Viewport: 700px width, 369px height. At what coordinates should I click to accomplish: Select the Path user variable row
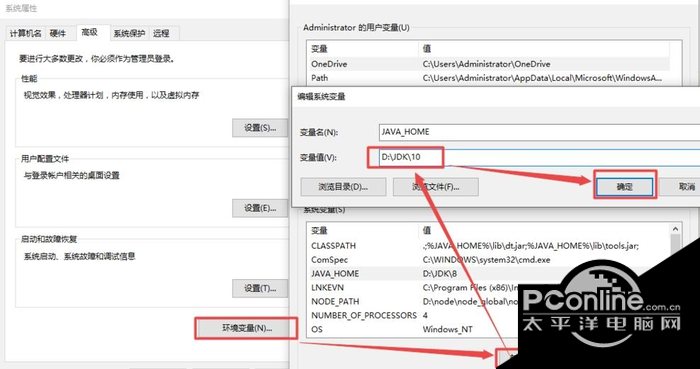tap(490, 78)
